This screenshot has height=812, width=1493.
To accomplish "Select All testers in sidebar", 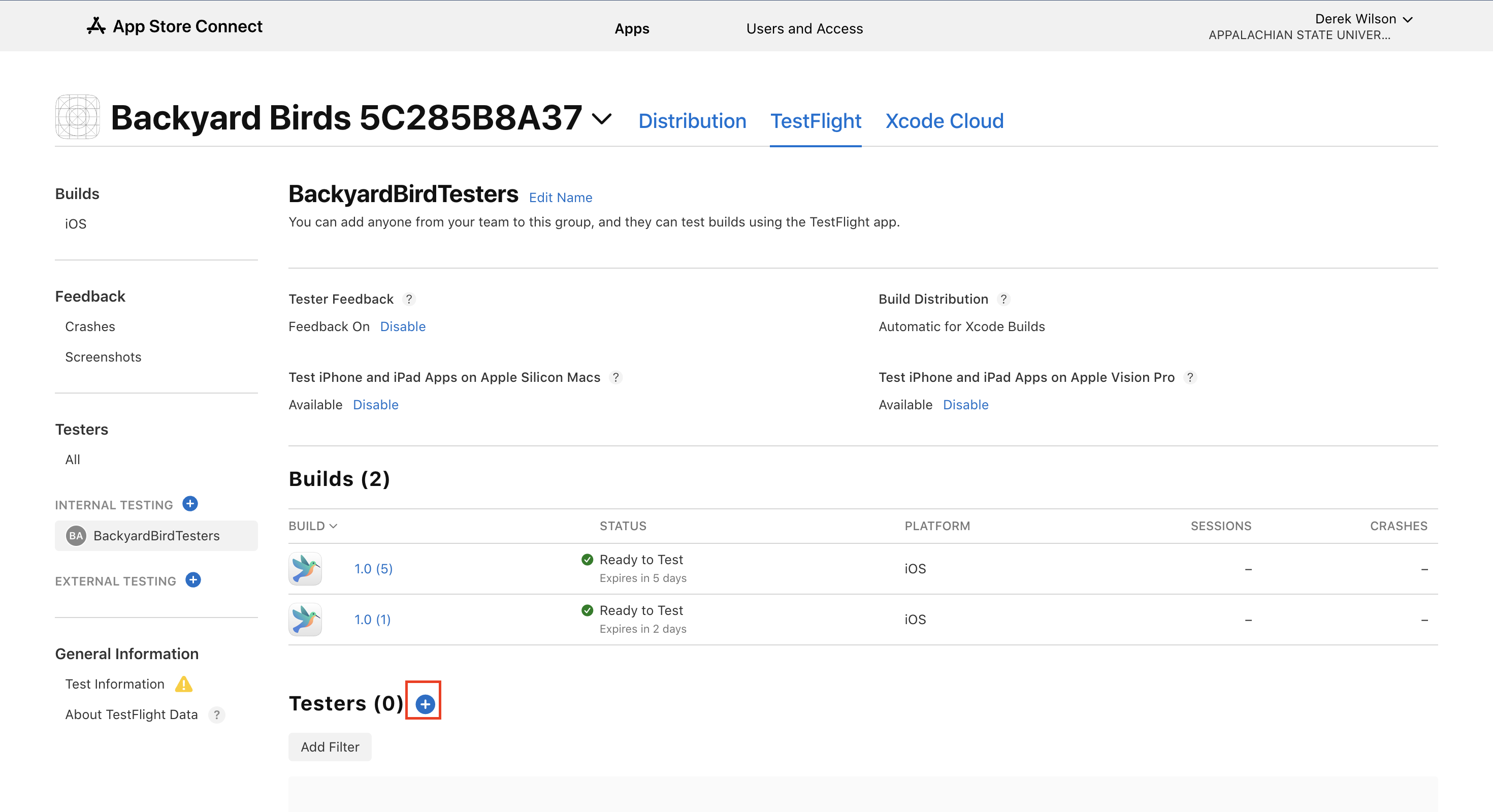I will [73, 460].
